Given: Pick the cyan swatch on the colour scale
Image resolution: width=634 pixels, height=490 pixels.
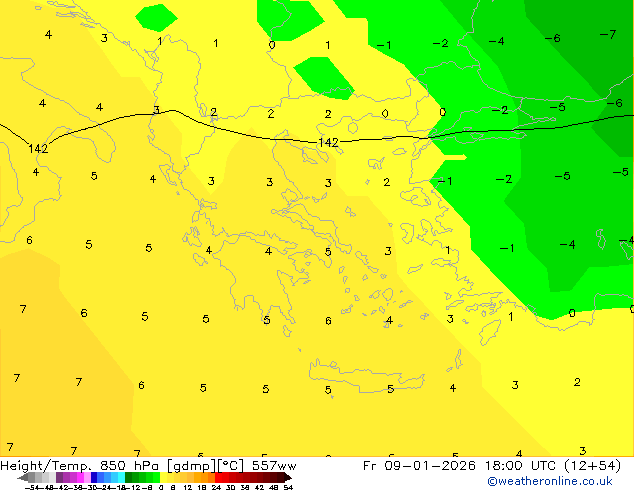Looking at the screenshot, I should tap(122, 478).
